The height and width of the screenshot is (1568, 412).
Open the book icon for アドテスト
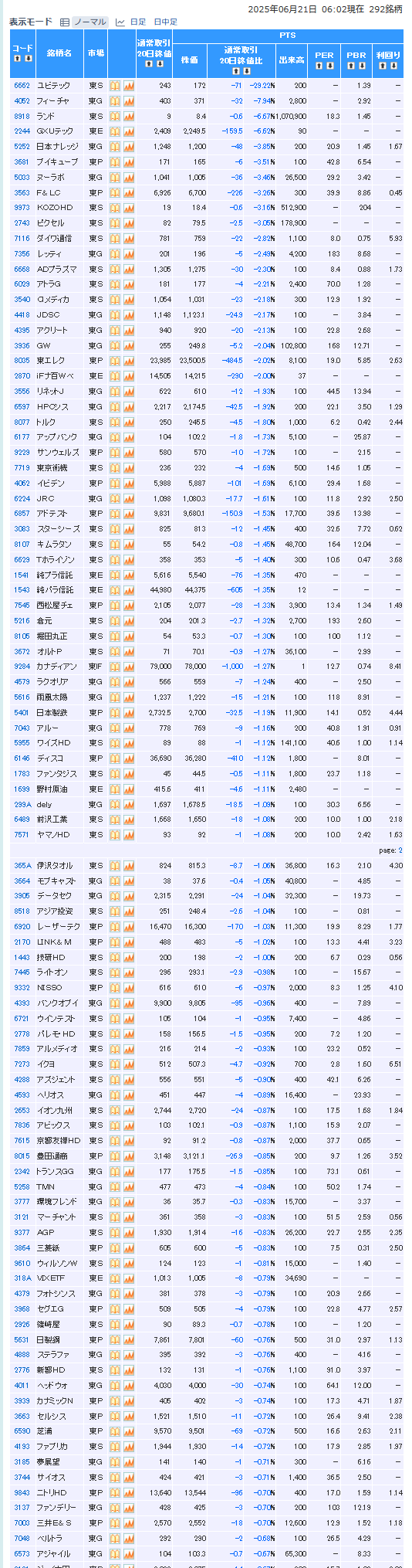click(x=115, y=514)
